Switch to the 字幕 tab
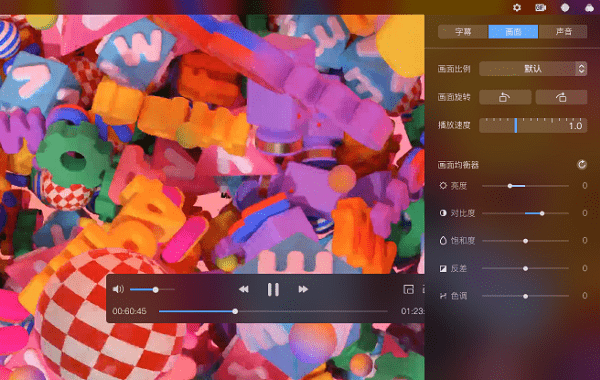Image resolution: width=600 pixels, height=380 pixels. pyautogui.click(x=463, y=31)
